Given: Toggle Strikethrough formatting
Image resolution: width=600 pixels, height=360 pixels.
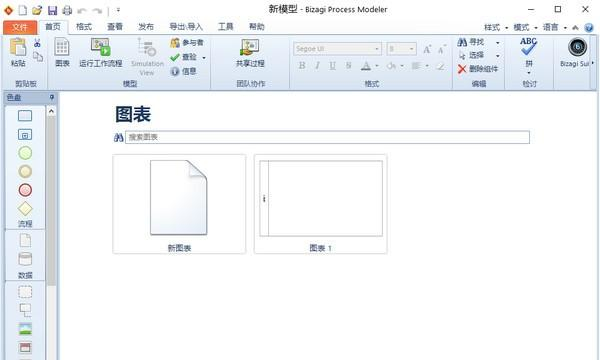Looking at the screenshot, I should point(348,66).
